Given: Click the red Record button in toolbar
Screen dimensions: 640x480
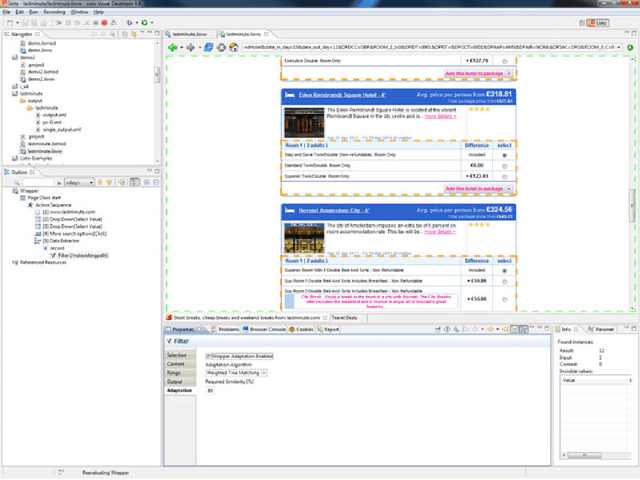Looking at the screenshot, I should pyautogui.click(x=102, y=22).
